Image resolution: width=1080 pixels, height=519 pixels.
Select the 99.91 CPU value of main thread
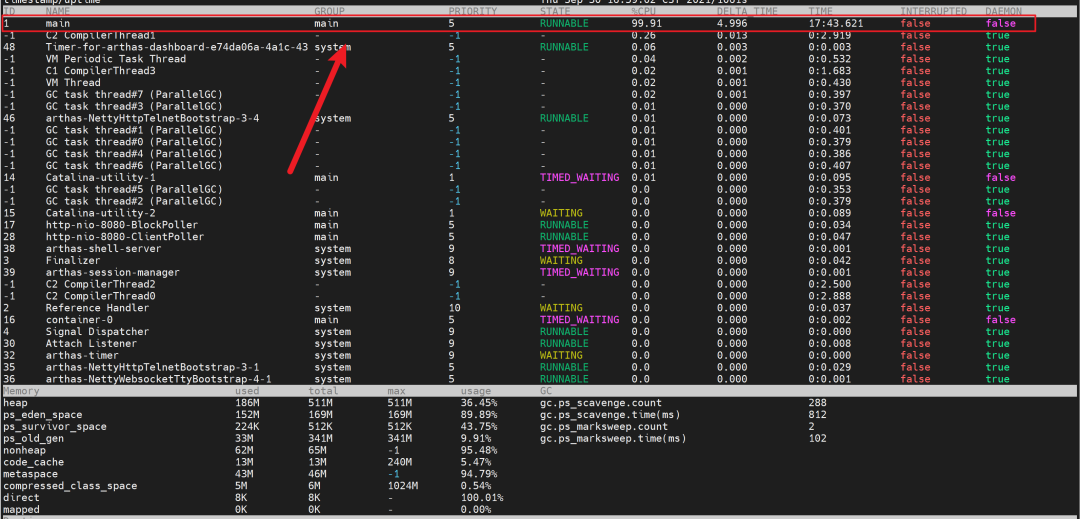tap(647, 23)
